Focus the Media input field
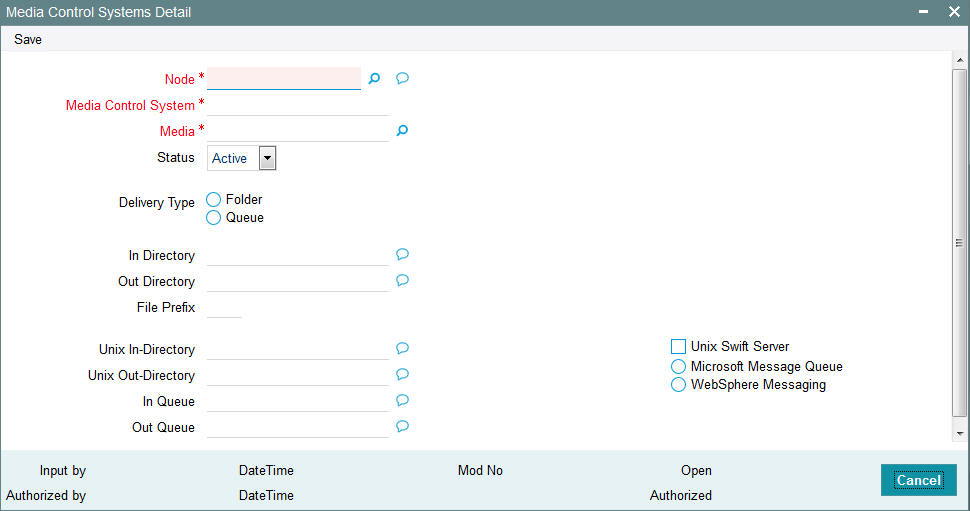This screenshot has width=970, height=511. click(298, 131)
